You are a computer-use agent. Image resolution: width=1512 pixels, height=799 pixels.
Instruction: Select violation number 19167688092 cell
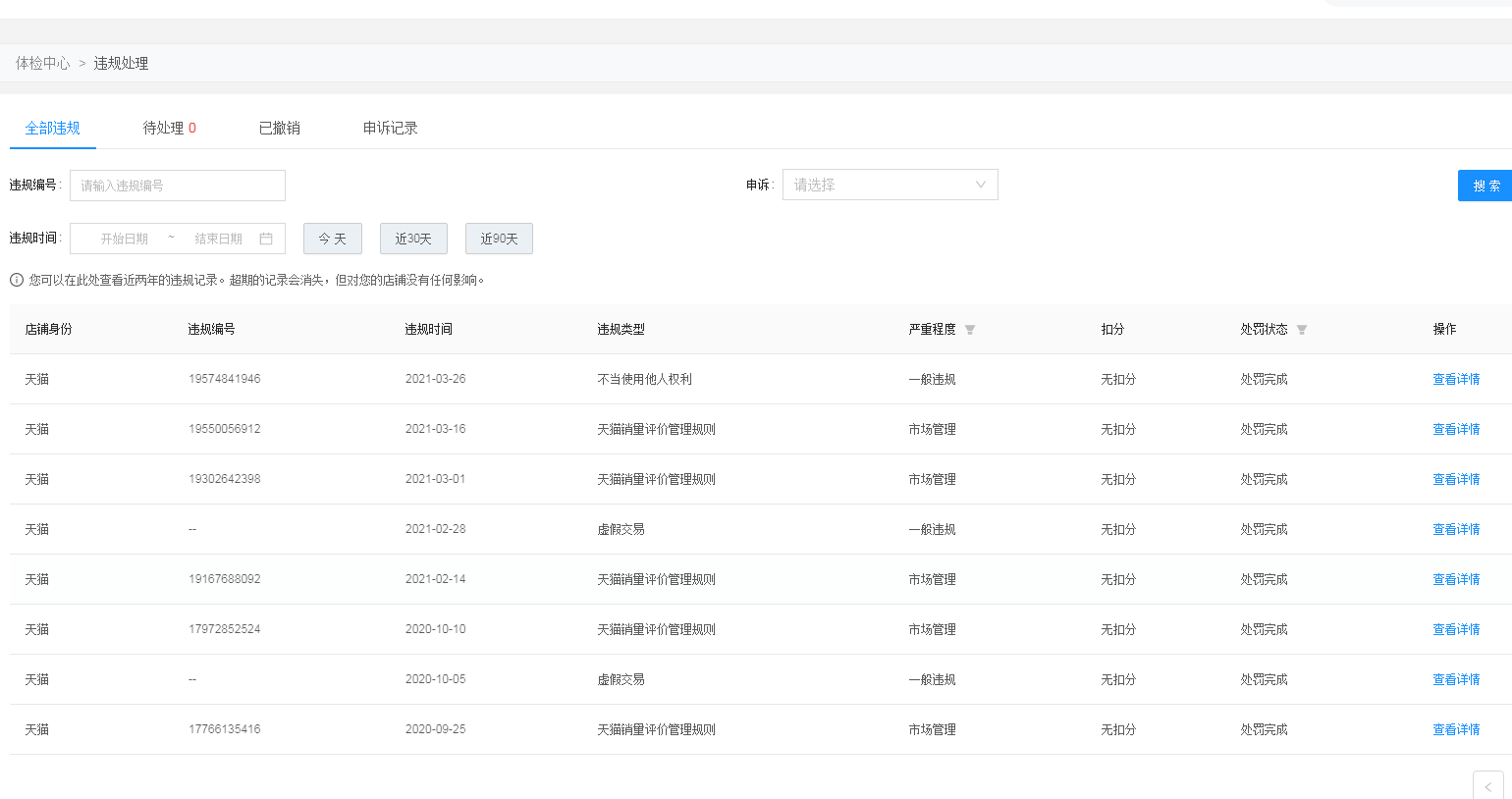(225, 579)
